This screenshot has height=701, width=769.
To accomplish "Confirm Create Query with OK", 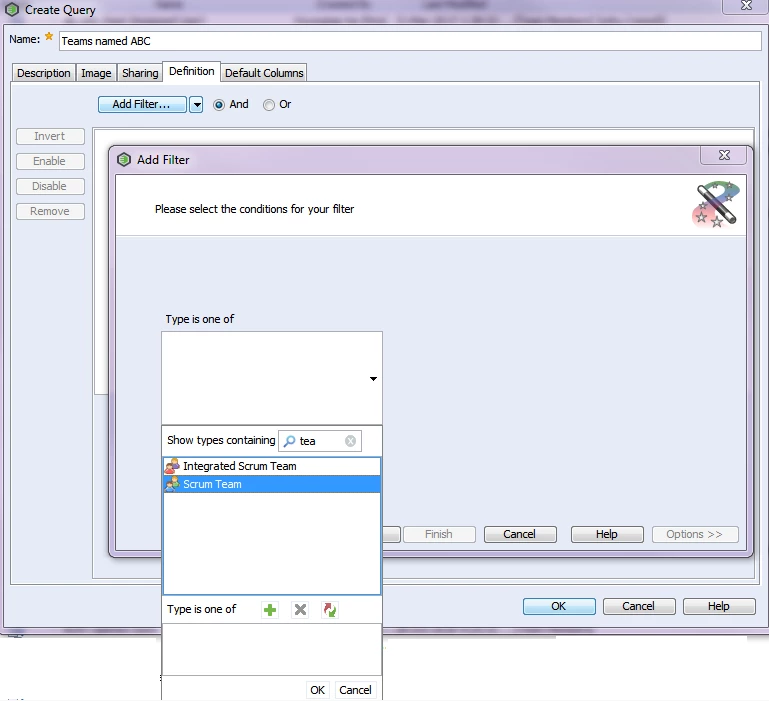I will coord(559,606).
